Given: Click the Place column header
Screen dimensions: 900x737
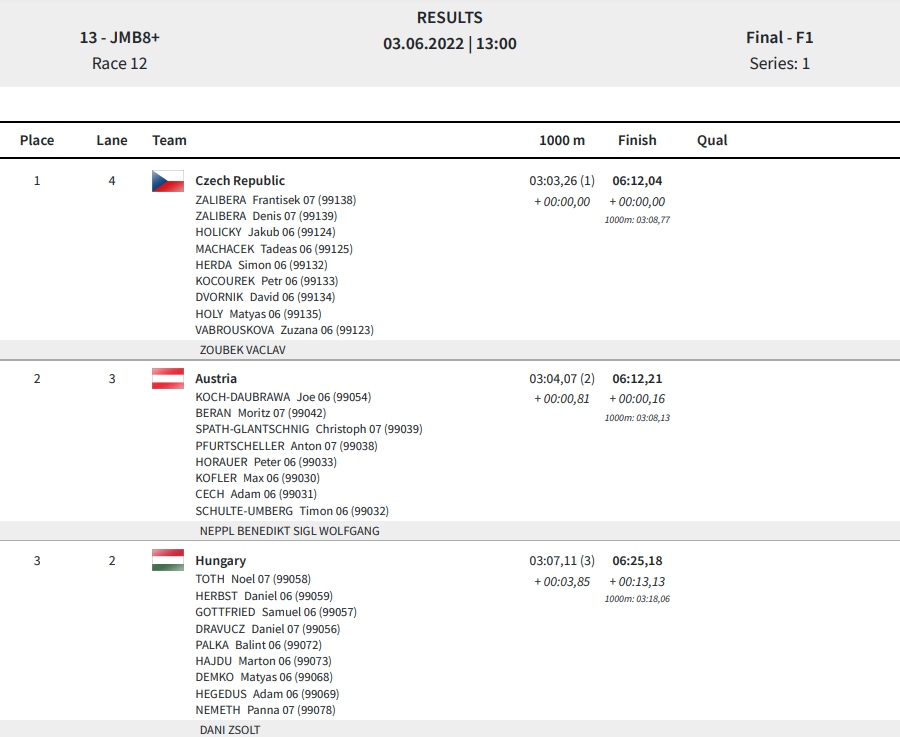Looking at the screenshot, I should tap(37, 140).
